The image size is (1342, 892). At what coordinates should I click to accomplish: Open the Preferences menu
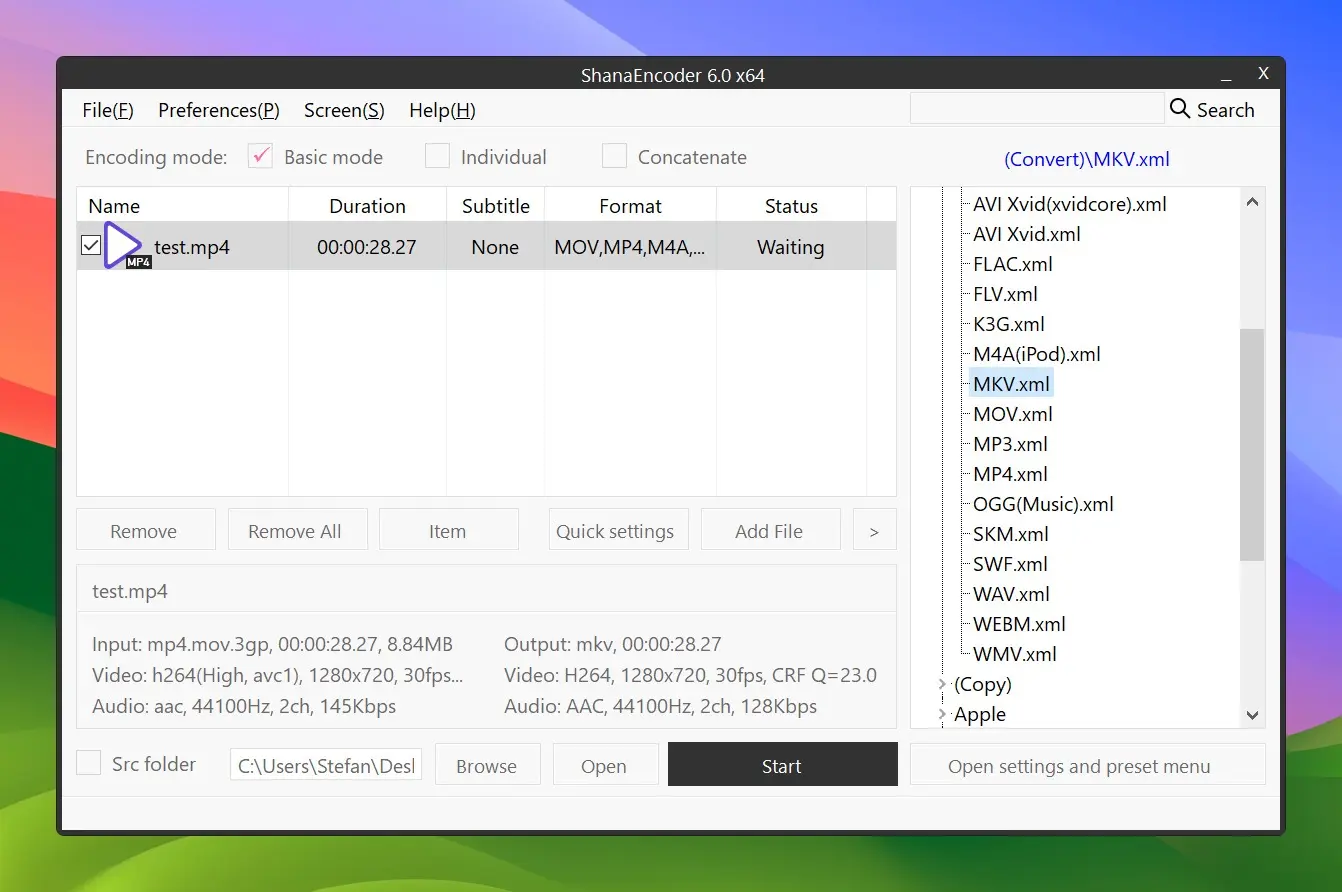[x=218, y=110]
